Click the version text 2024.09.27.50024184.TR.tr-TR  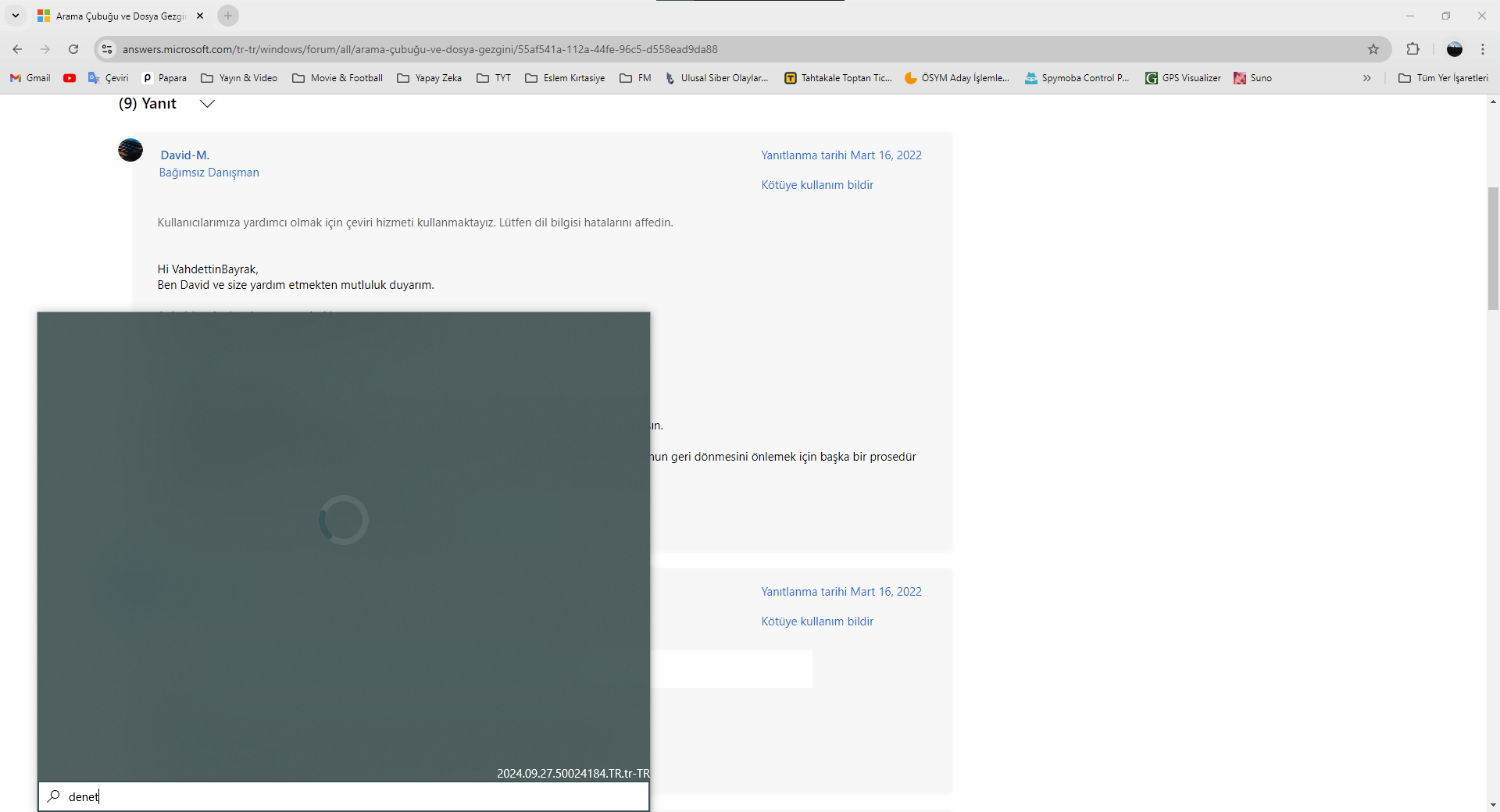(x=573, y=774)
